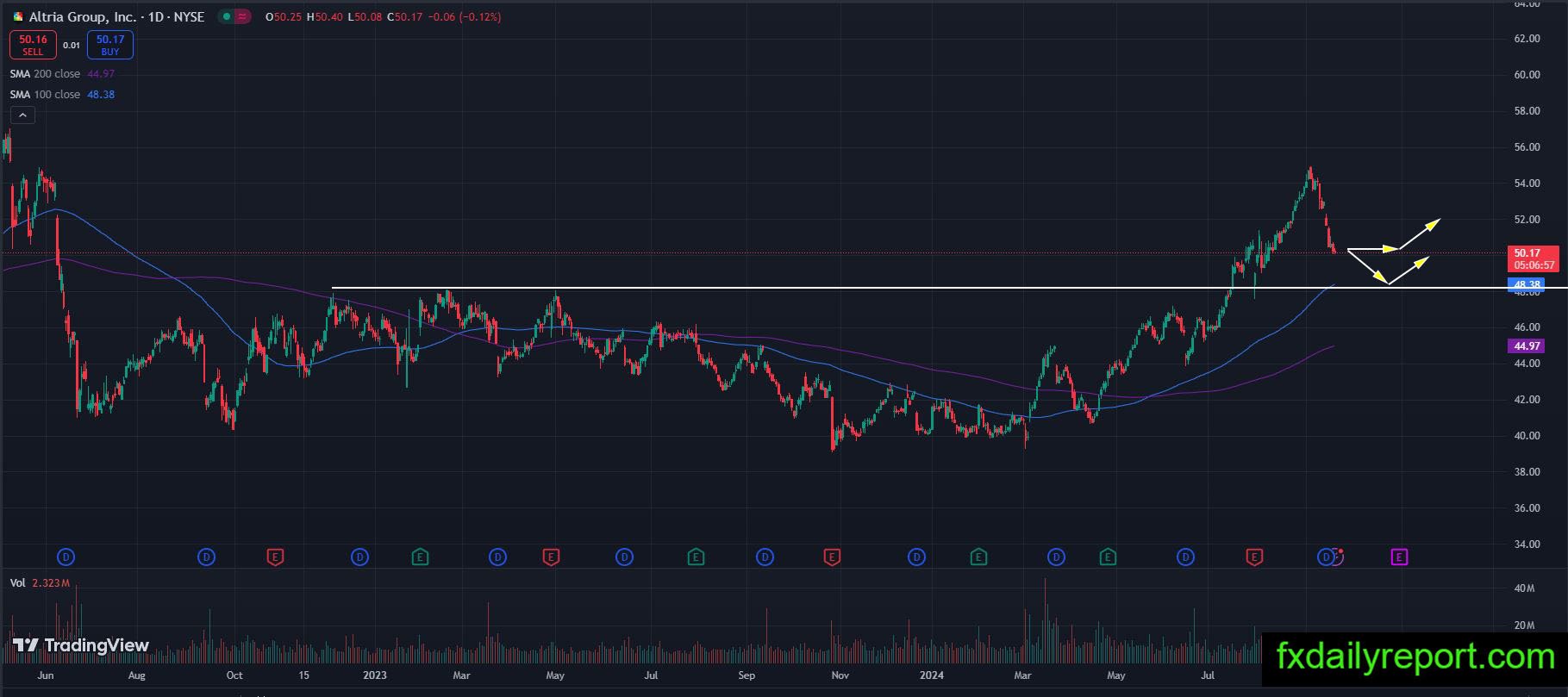Click the close value C50.17

pyautogui.click(x=405, y=17)
